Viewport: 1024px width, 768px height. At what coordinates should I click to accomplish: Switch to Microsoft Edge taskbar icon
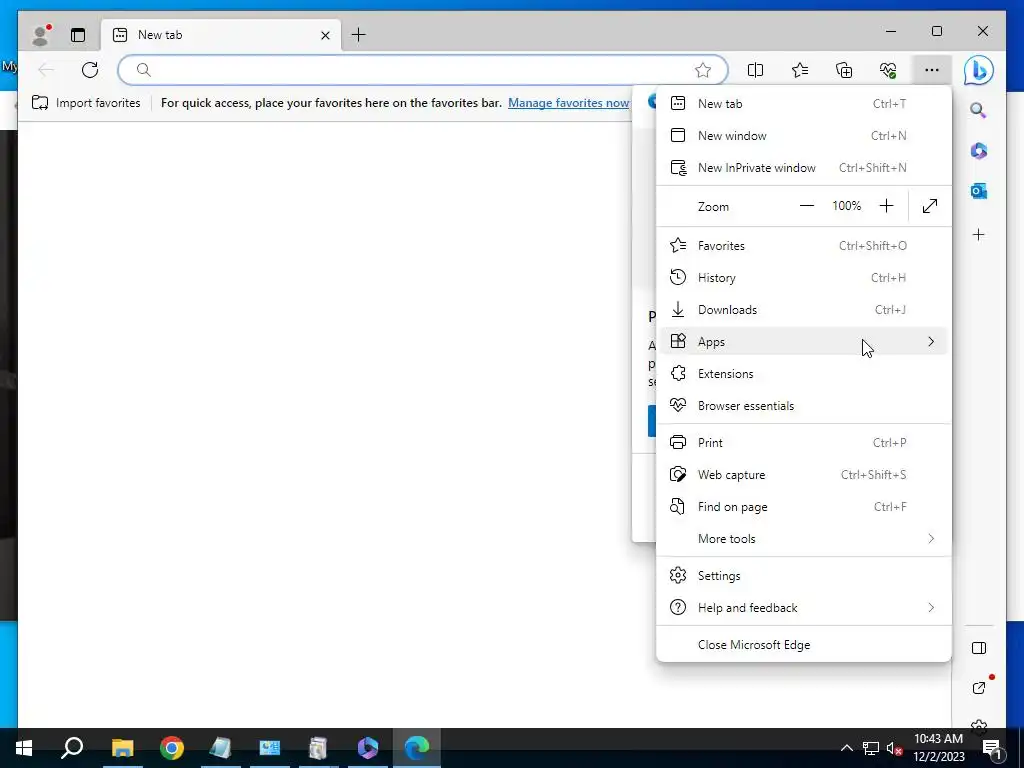pyautogui.click(x=417, y=748)
